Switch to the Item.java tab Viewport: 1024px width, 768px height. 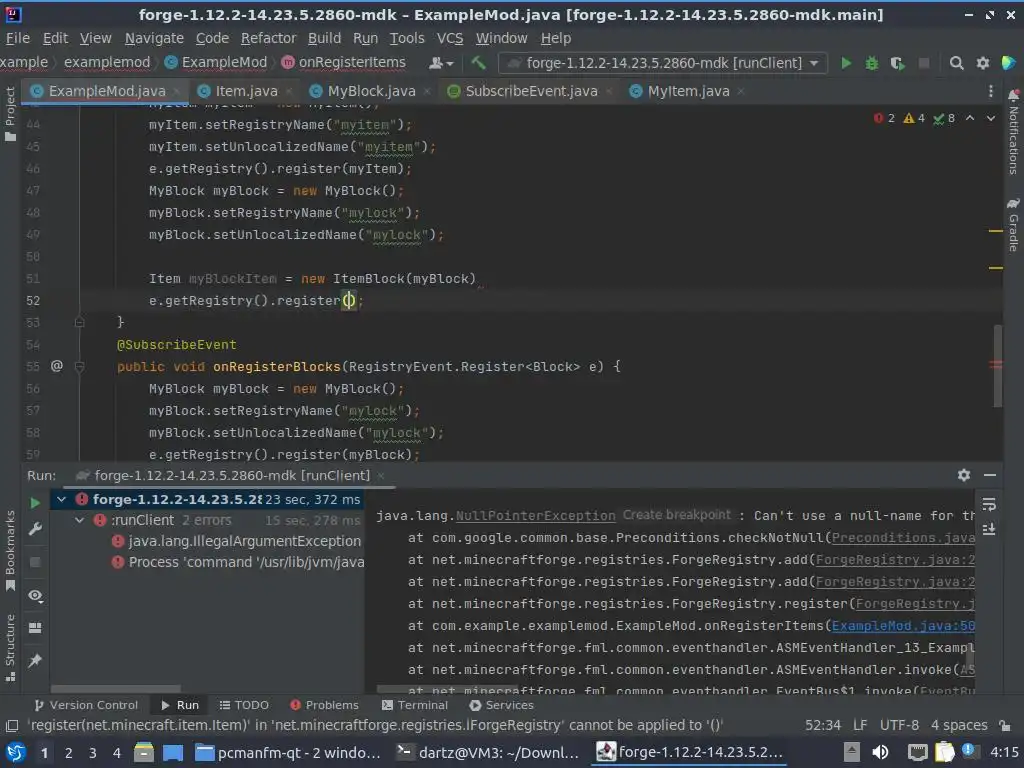tap(246, 91)
